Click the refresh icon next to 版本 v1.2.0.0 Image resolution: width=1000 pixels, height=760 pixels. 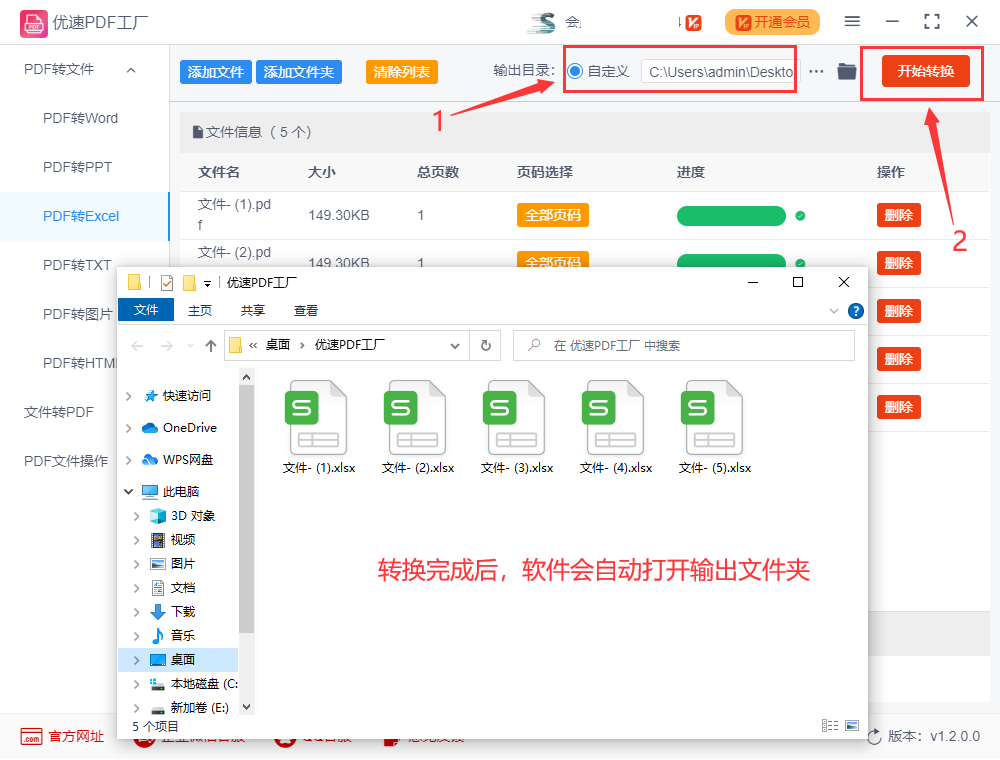coord(876,737)
